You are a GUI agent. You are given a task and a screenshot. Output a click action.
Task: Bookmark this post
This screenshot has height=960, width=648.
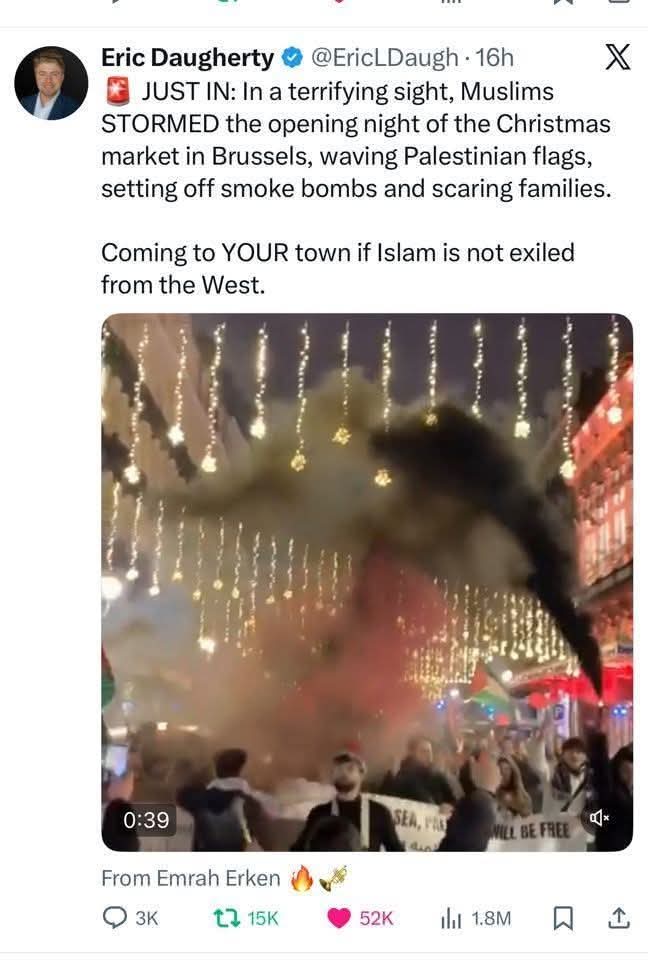pyautogui.click(x=563, y=918)
